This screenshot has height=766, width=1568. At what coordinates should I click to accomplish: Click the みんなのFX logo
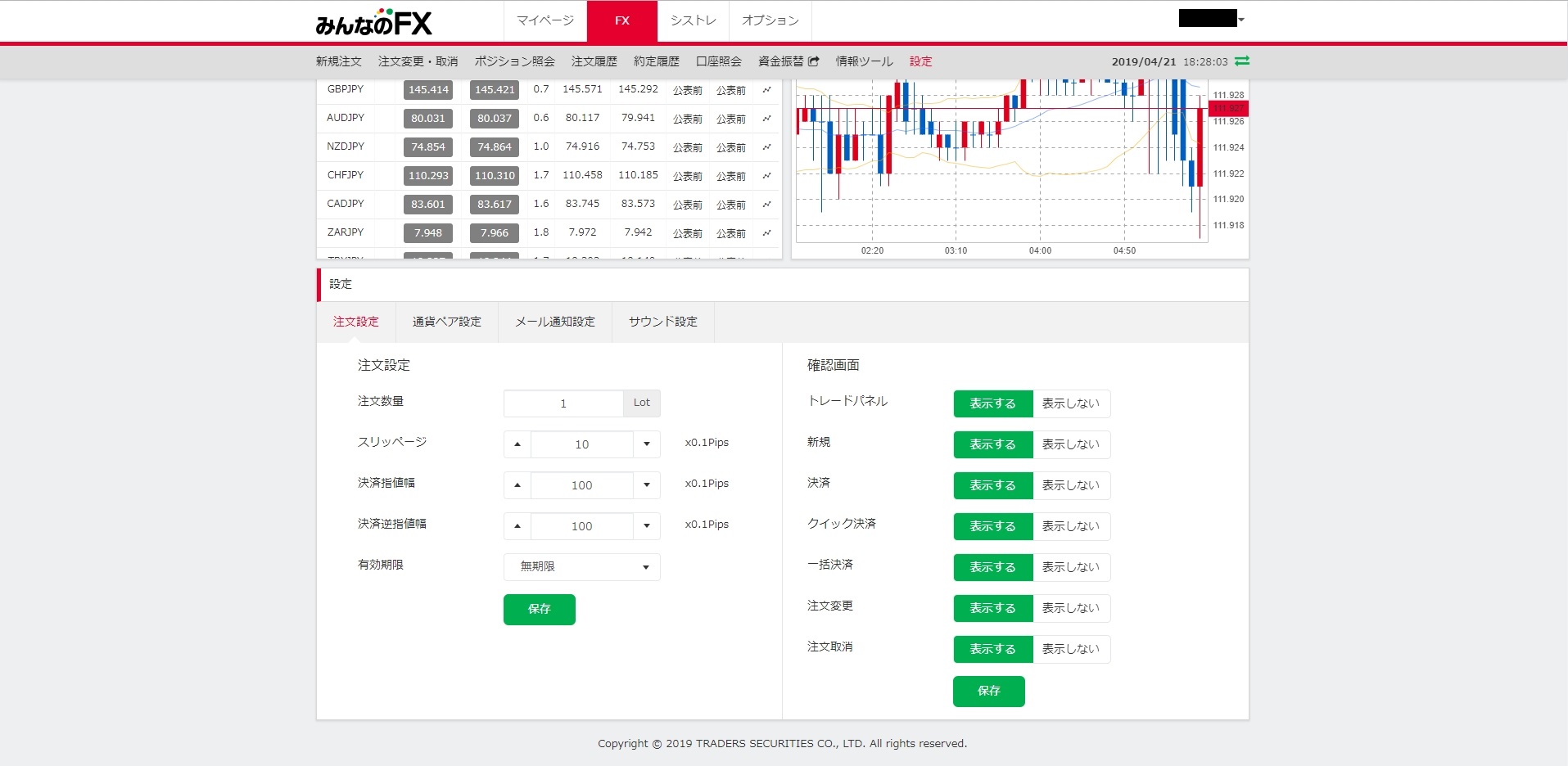tap(373, 23)
